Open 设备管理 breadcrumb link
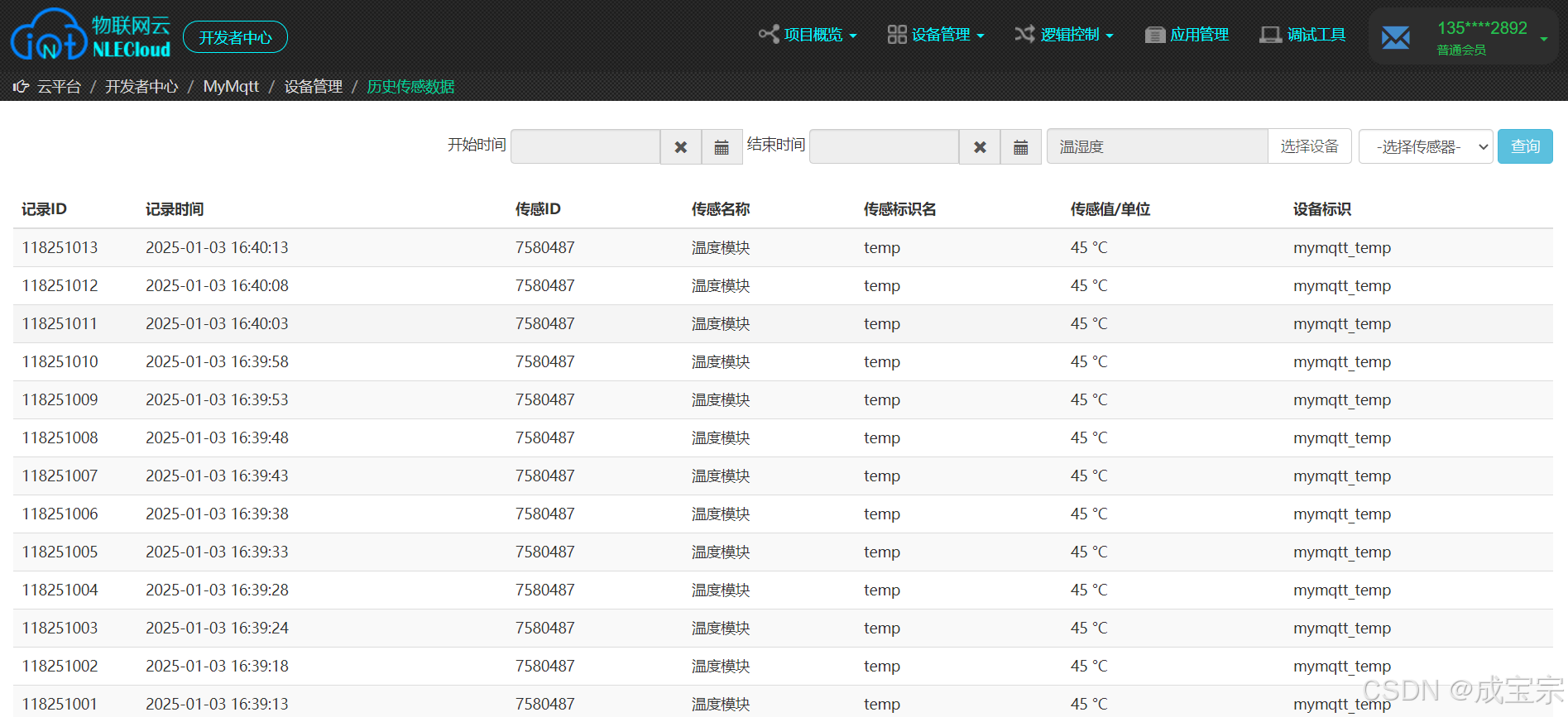 click(314, 87)
